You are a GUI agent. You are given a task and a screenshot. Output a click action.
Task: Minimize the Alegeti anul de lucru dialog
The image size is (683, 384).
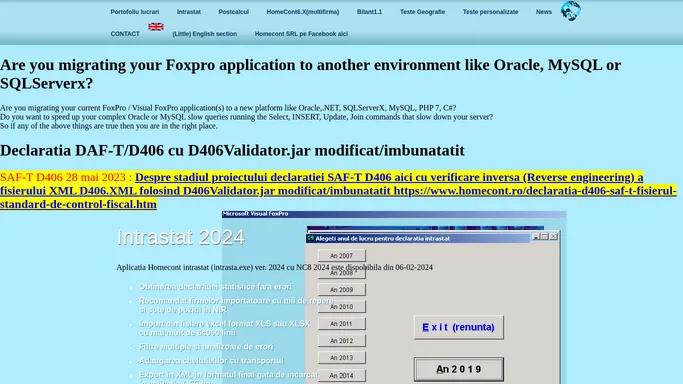(x=536, y=236)
